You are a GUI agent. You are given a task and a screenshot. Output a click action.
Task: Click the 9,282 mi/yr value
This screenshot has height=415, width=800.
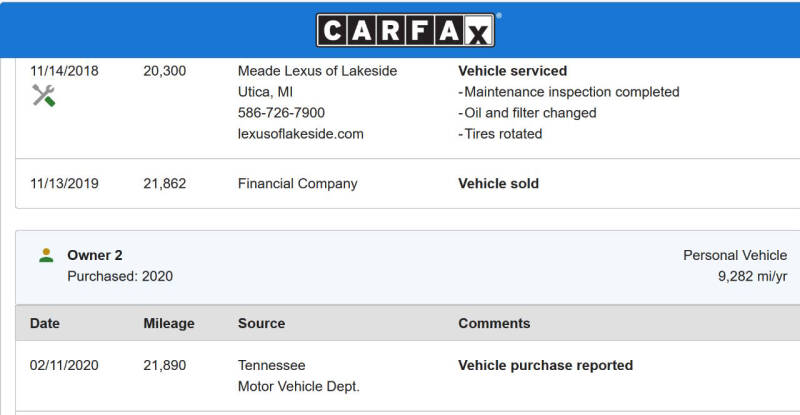point(752,276)
